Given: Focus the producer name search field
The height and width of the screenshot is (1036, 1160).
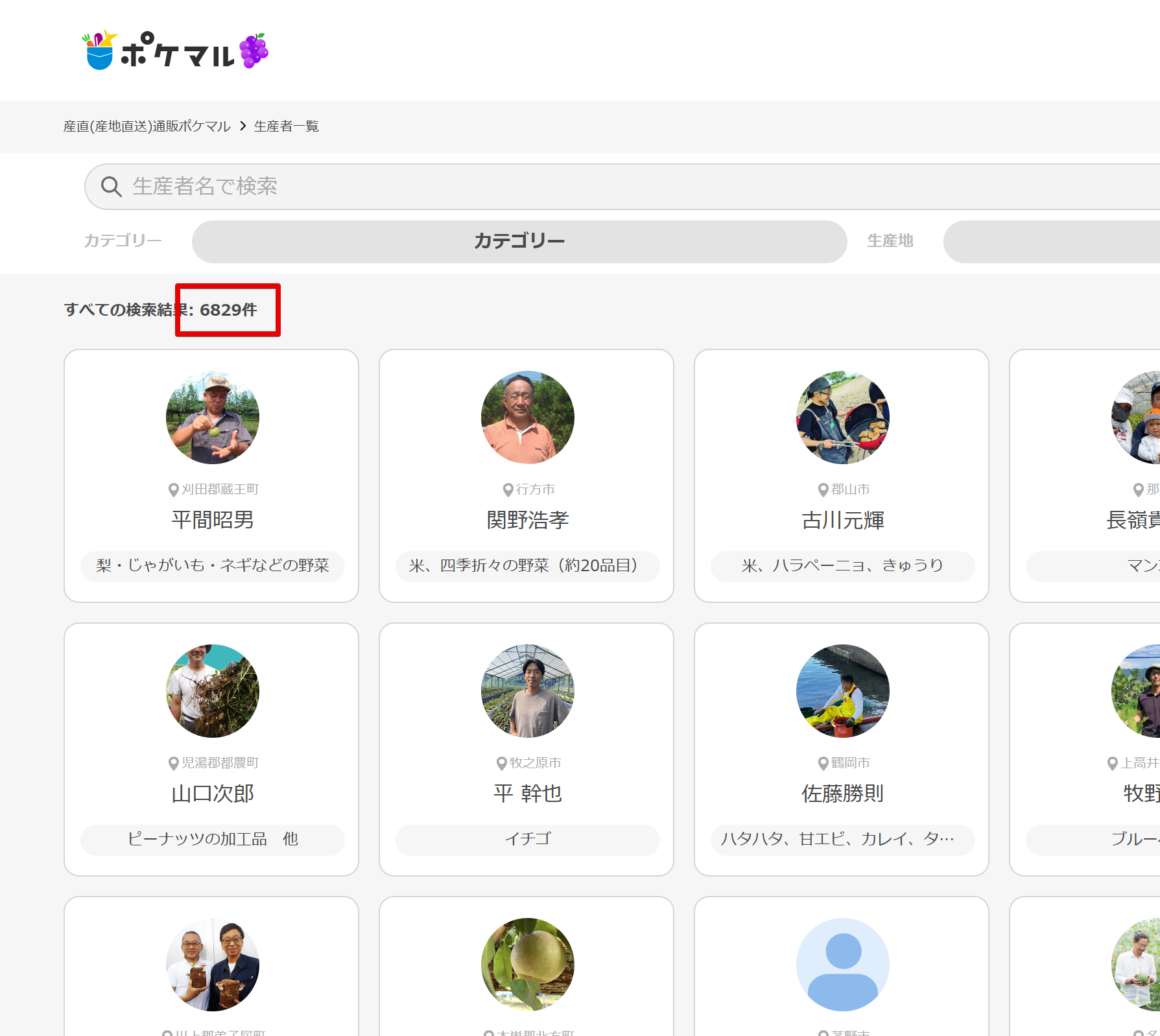Looking at the screenshot, I should (622, 187).
